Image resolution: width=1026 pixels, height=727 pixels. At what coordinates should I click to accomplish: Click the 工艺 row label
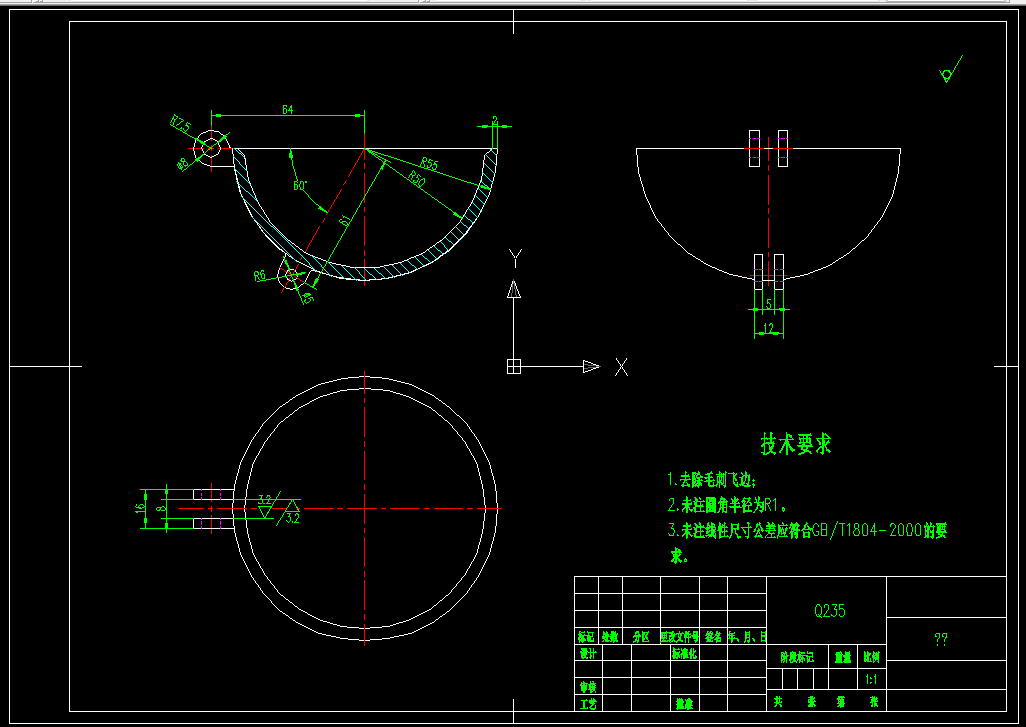click(x=588, y=703)
